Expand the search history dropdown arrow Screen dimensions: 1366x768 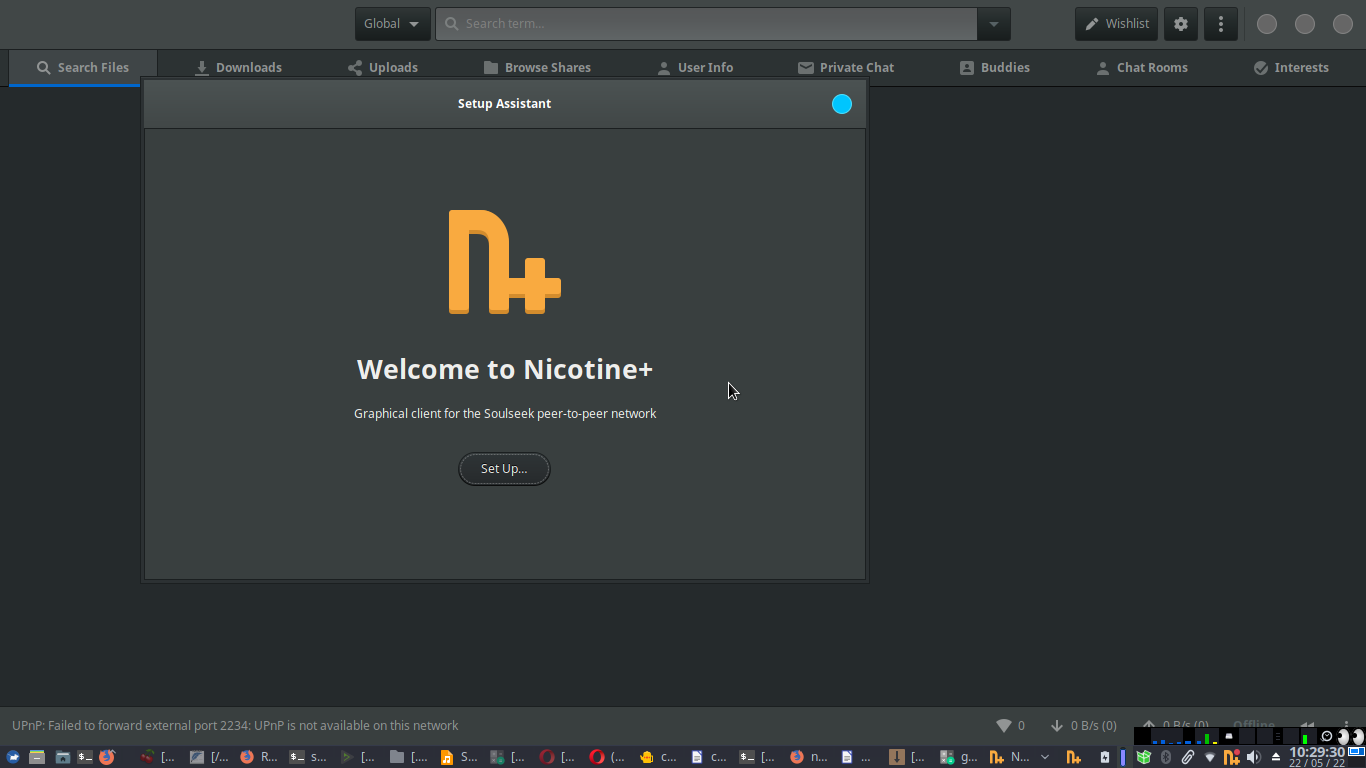[x=993, y=24]
